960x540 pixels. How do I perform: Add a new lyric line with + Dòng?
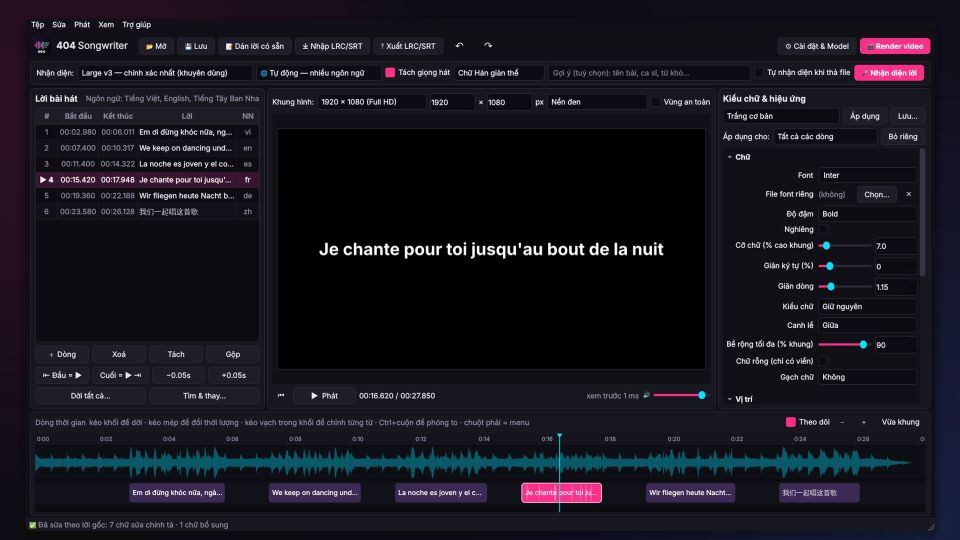click(62, 354)
